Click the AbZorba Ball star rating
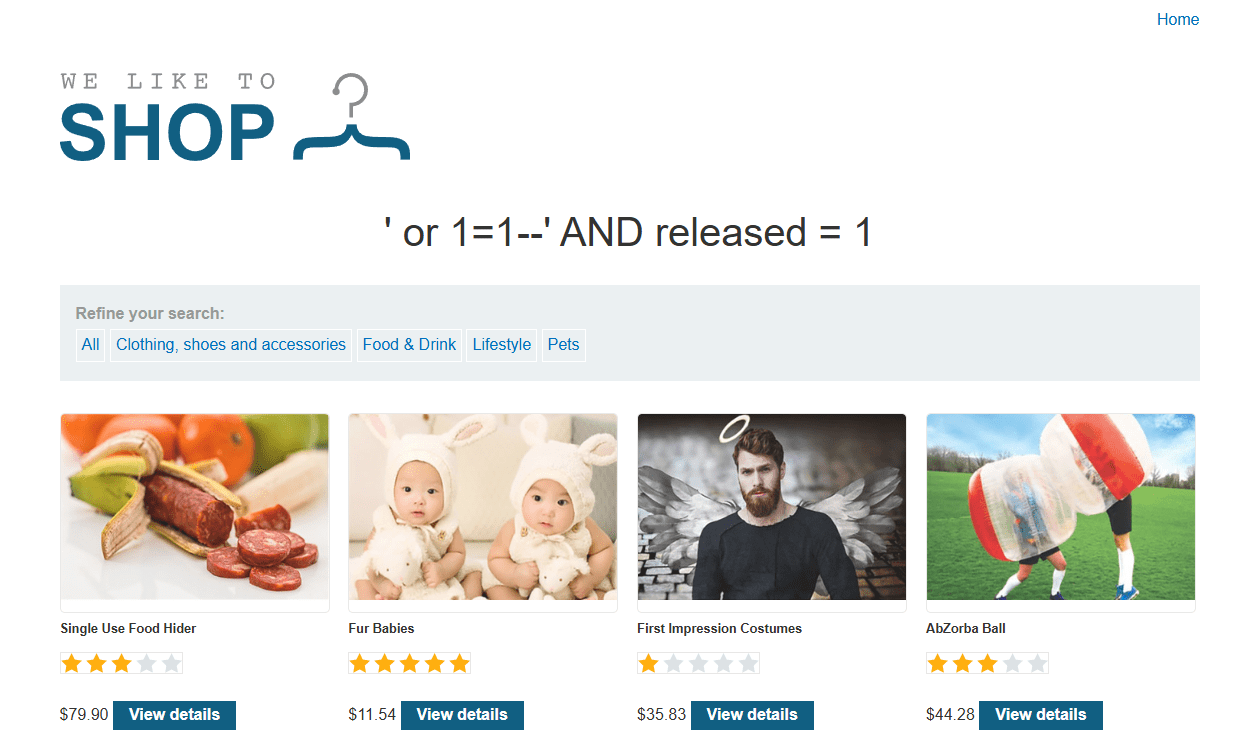The width and height of the screenshot is (1246, 748). [988, 664]
